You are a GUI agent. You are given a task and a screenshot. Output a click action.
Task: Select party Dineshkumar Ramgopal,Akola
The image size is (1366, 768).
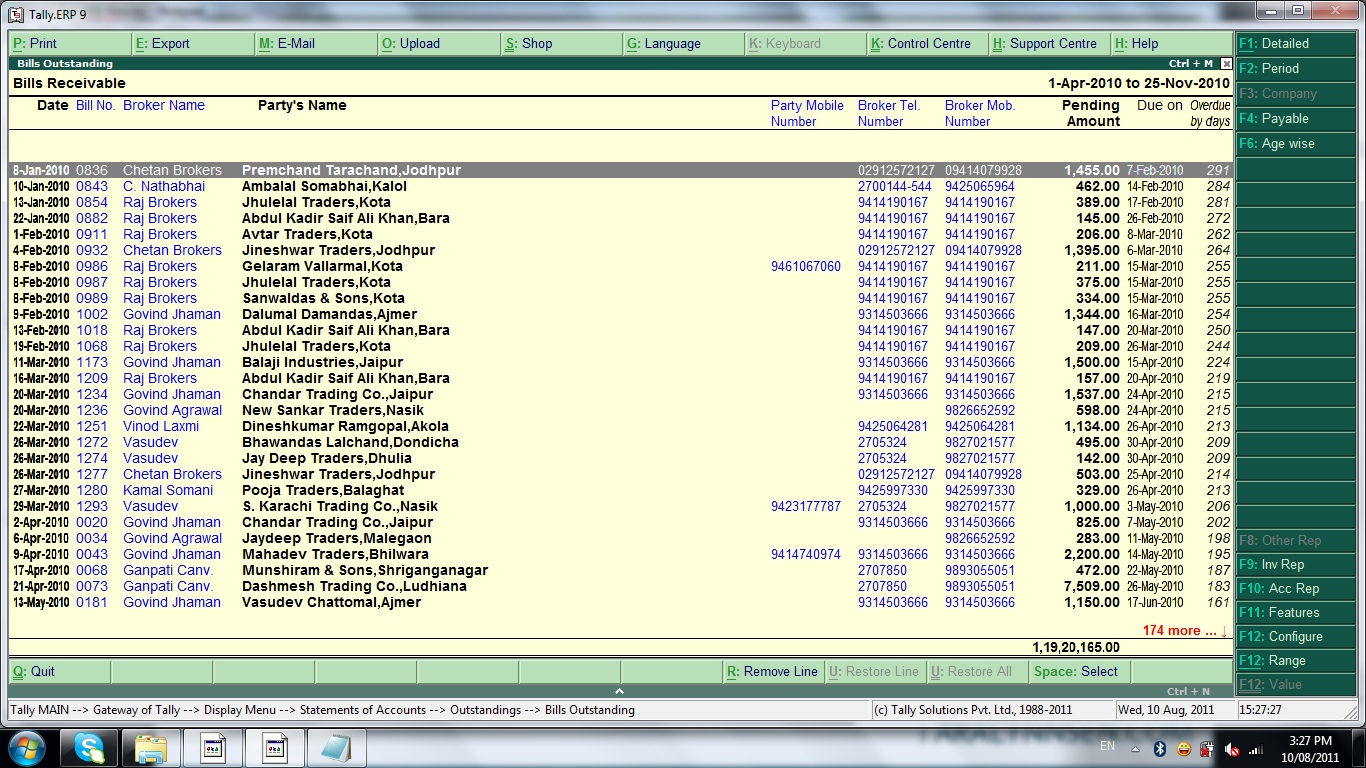pyautogui.click(x=344, y=426)
